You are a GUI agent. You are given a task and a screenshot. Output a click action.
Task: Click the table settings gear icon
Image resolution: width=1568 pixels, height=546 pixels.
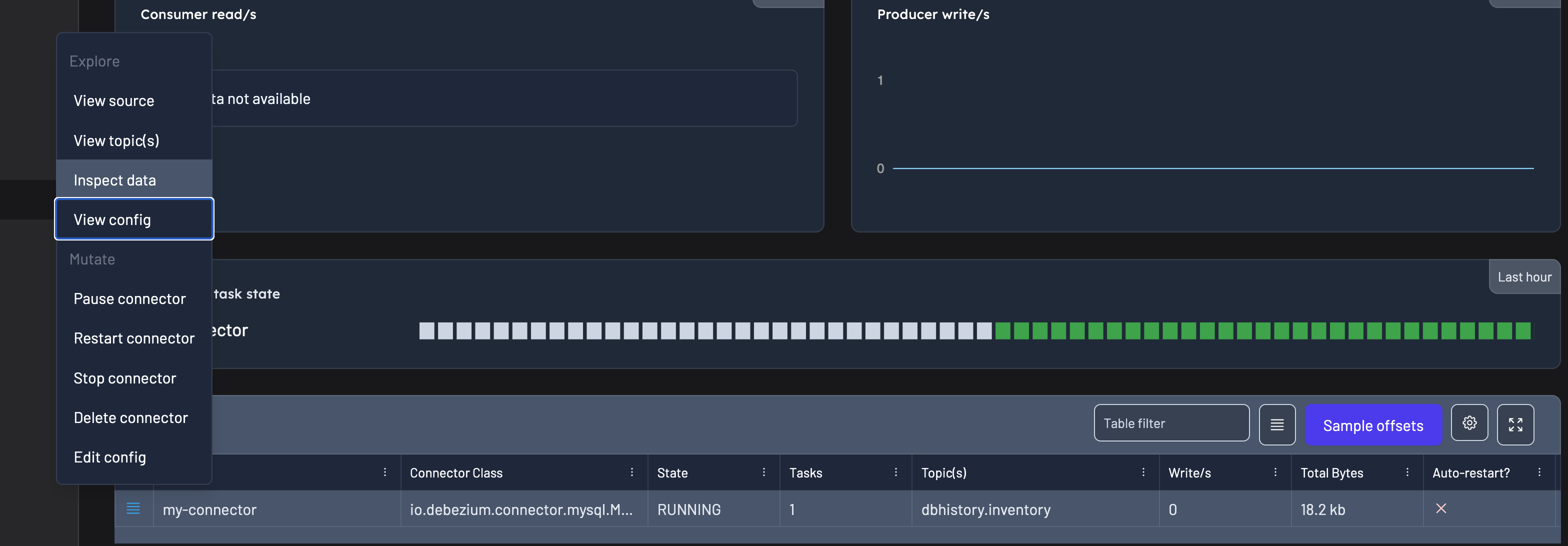1469,423
